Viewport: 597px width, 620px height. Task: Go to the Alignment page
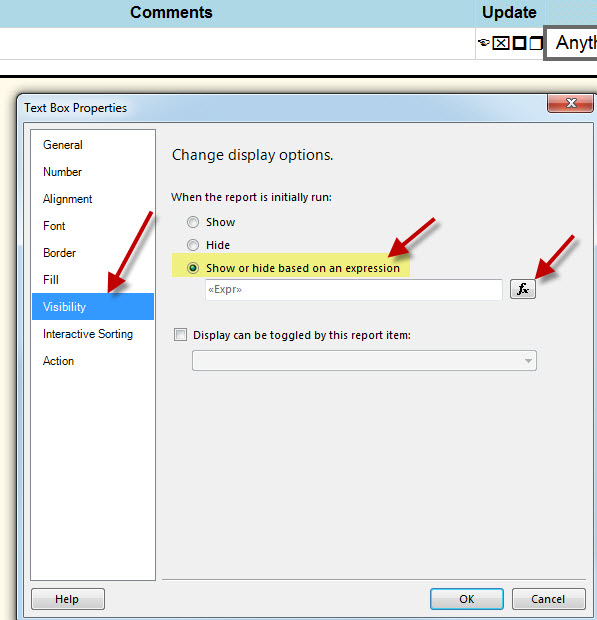[x=68, y=199]
